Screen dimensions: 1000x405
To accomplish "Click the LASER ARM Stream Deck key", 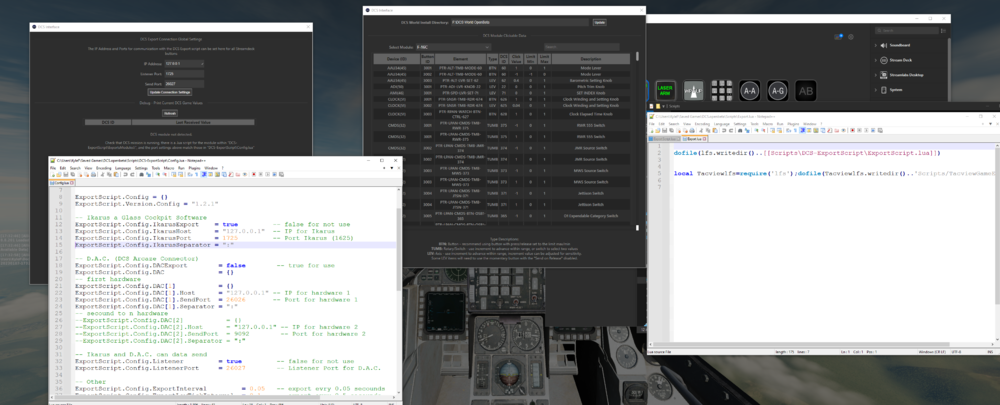I will (x=665, y=92).
